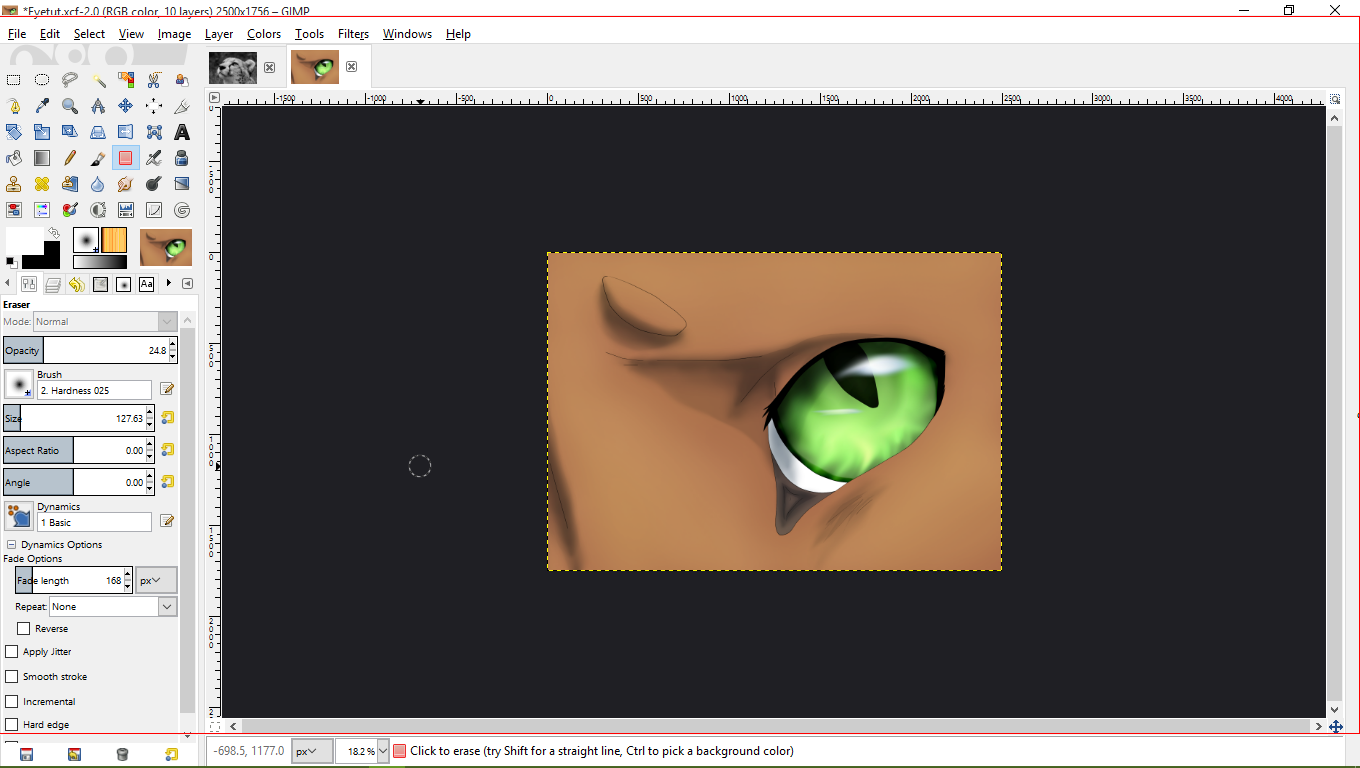Viewport: 1360px width, 768px height.
Task: Switch to the Fonts tab
Action: [147, 284]
